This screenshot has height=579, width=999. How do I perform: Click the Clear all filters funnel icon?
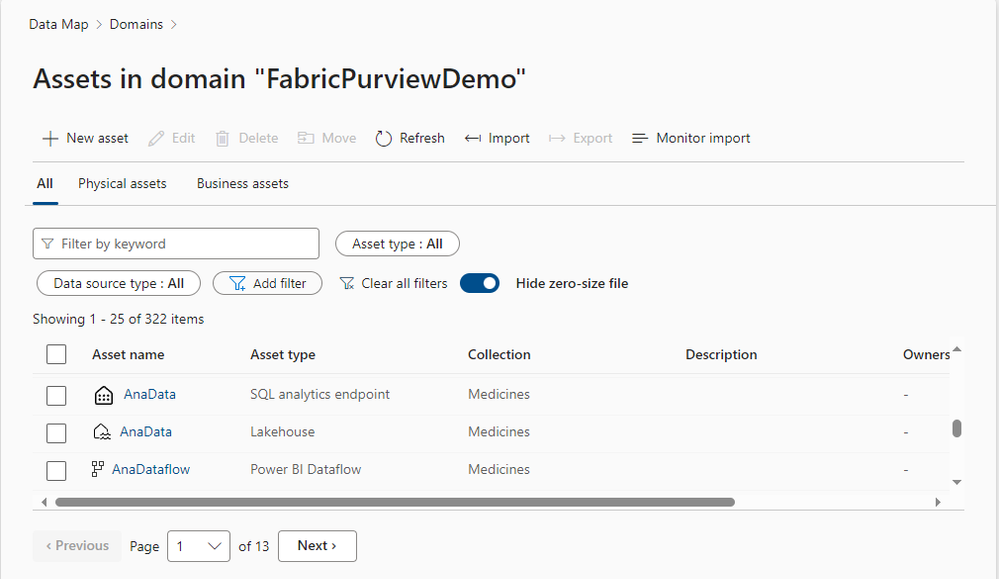point(347,283)
